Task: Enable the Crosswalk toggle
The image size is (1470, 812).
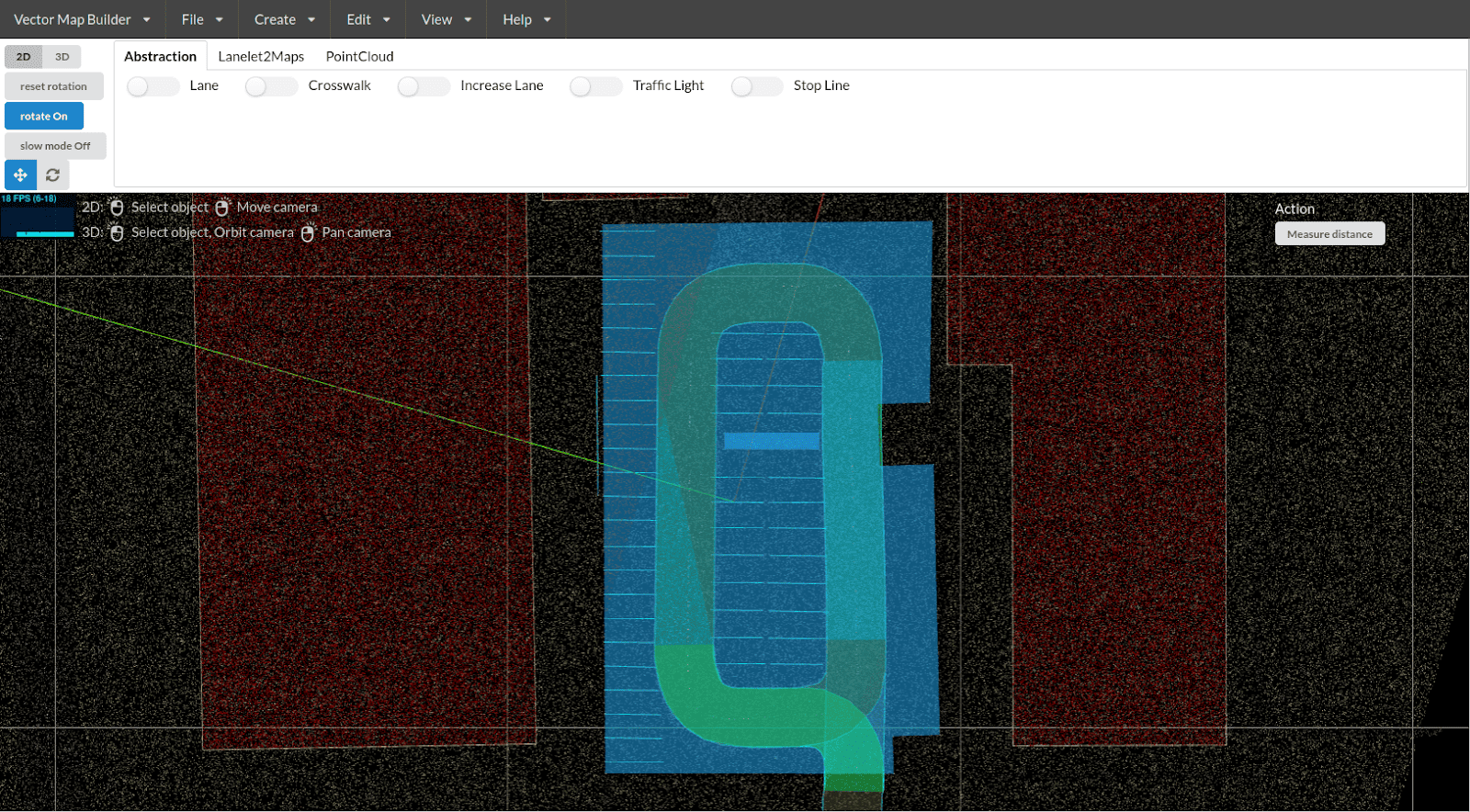Action: click(x=271, y=86)
